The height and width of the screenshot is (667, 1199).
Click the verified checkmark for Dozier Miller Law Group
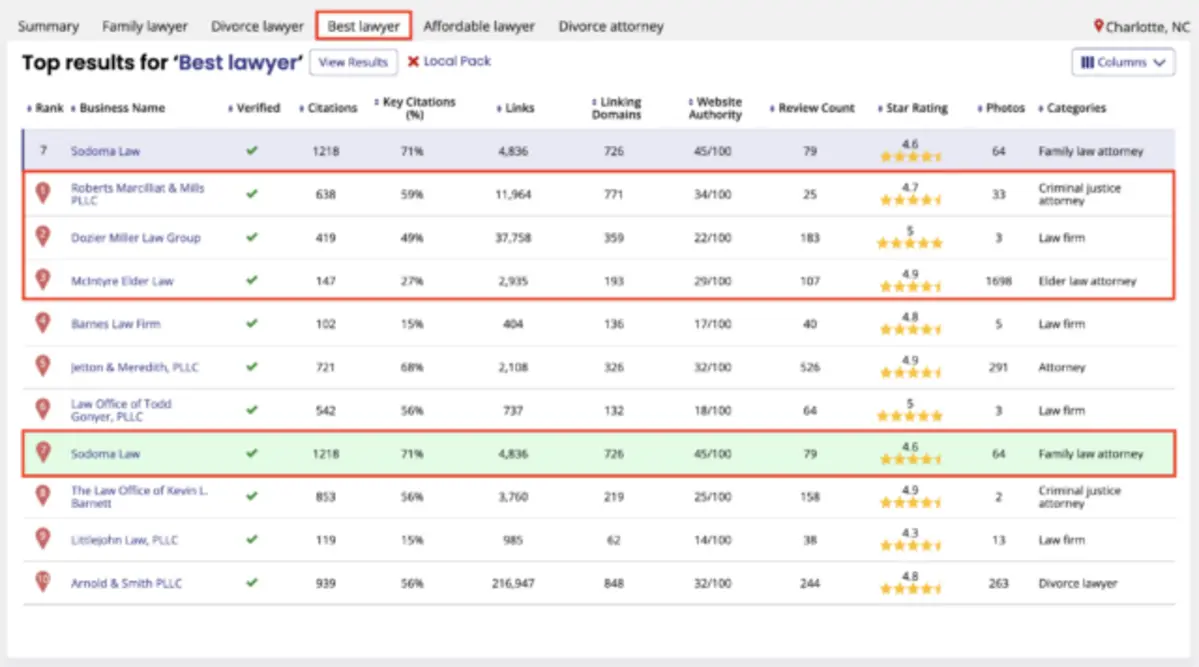(x=251, y=238)
